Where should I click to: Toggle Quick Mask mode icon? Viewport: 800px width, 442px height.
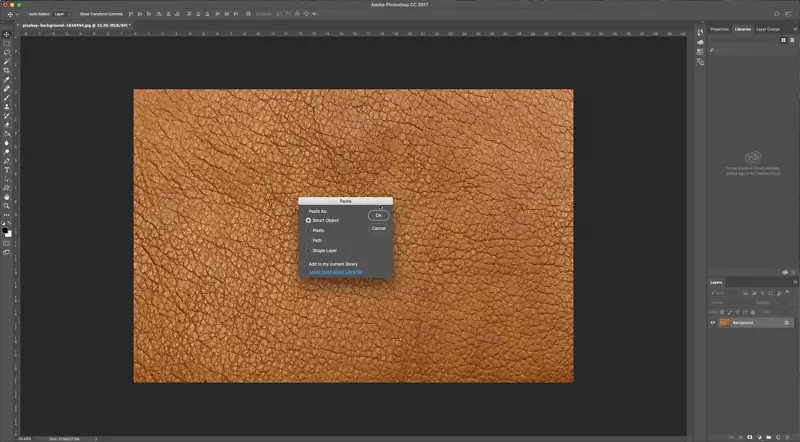coord(7,243)
